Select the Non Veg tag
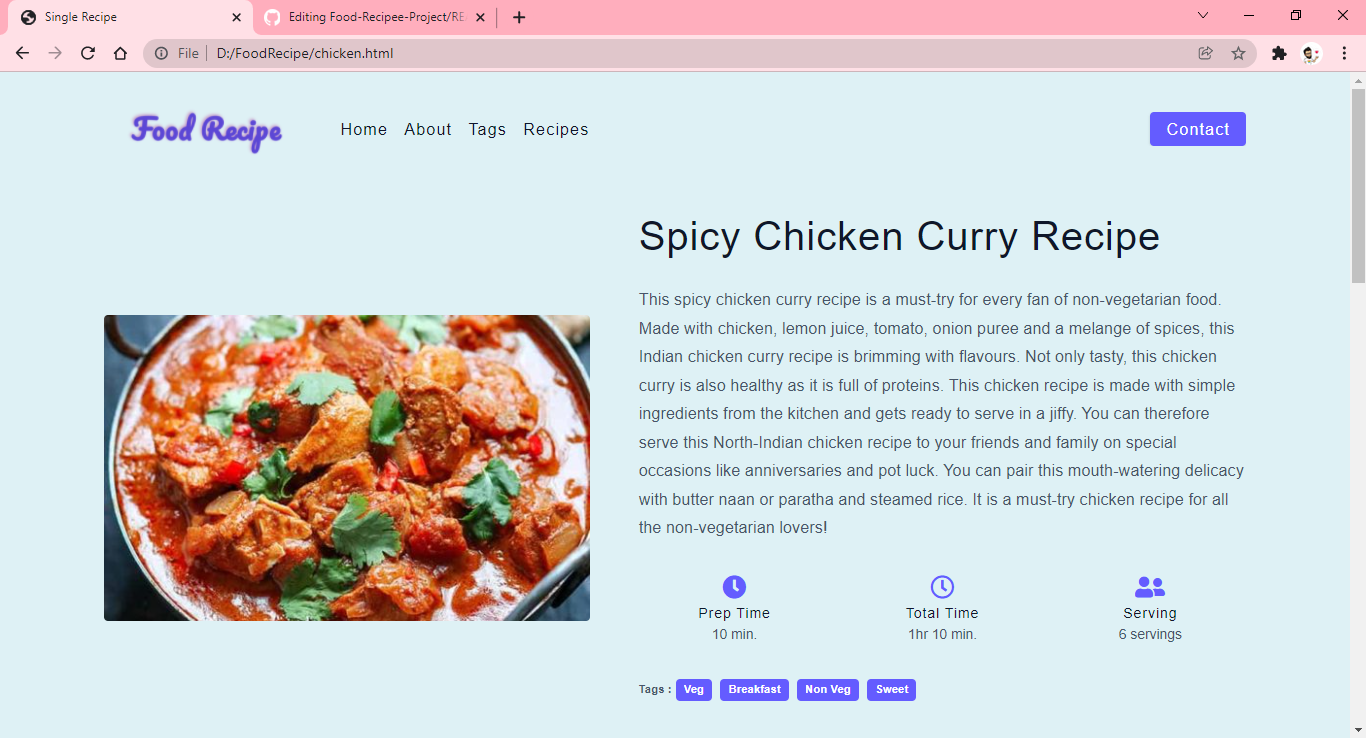This screenshot has height=738, width=1366. [827, 689]
